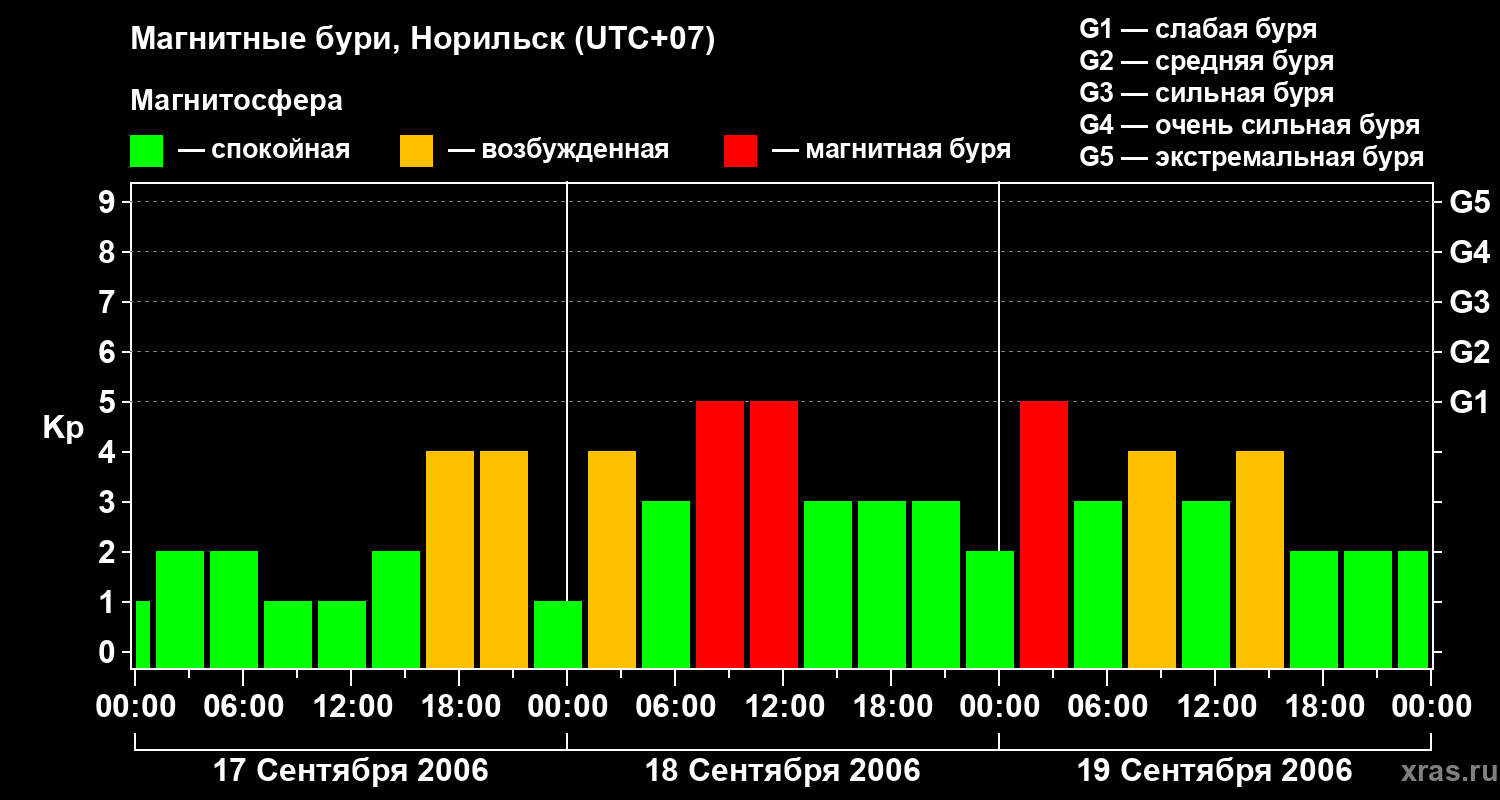The width and height of the screenshot is (1500, 800).
Task: Click the yellow bar starting at 18:00 on 17 Сентября
Action: coord(504,560)
